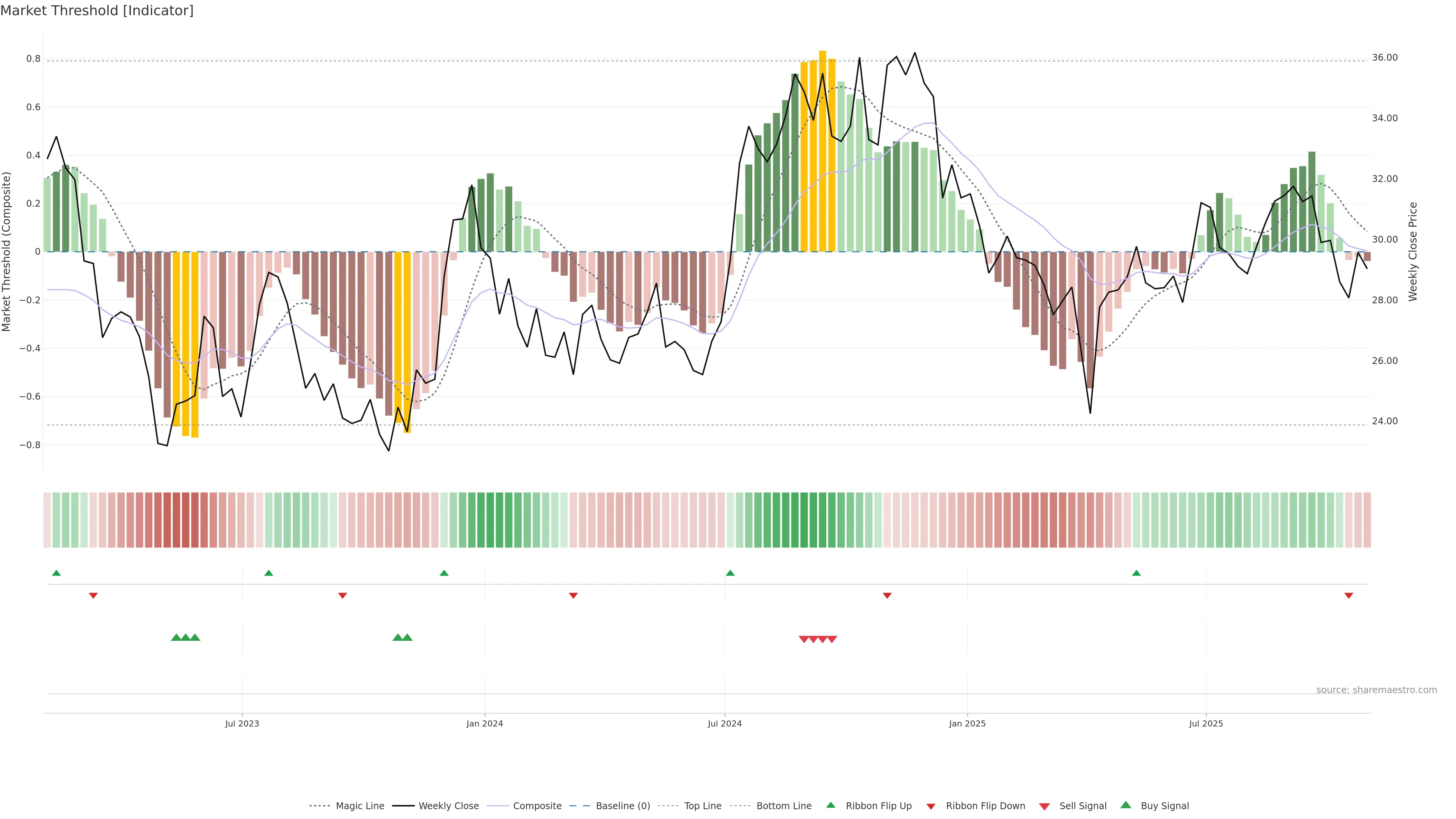The image size is (1456, 819).
Task: Click the Buy Signal legend triangle icon
Action: coord(1126,805)
